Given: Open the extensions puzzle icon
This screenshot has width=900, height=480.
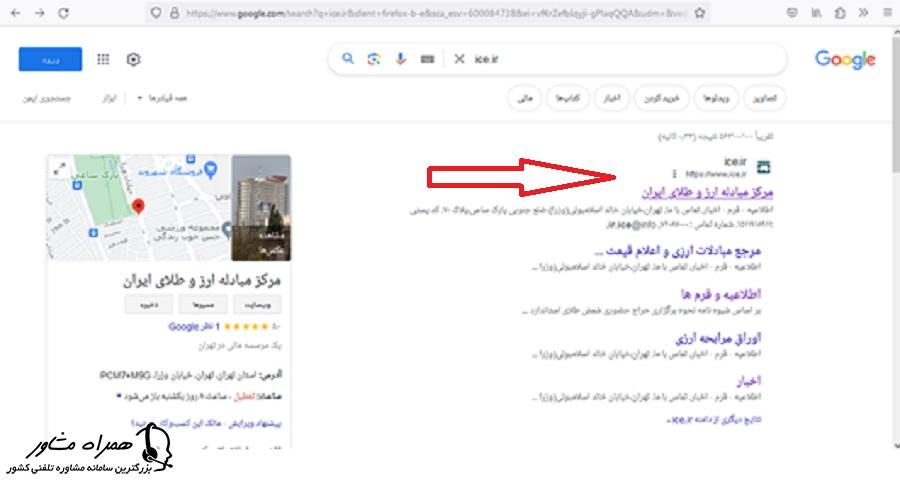Looking at the screenshot, I should pyautogui.click(x=840, y=13).
